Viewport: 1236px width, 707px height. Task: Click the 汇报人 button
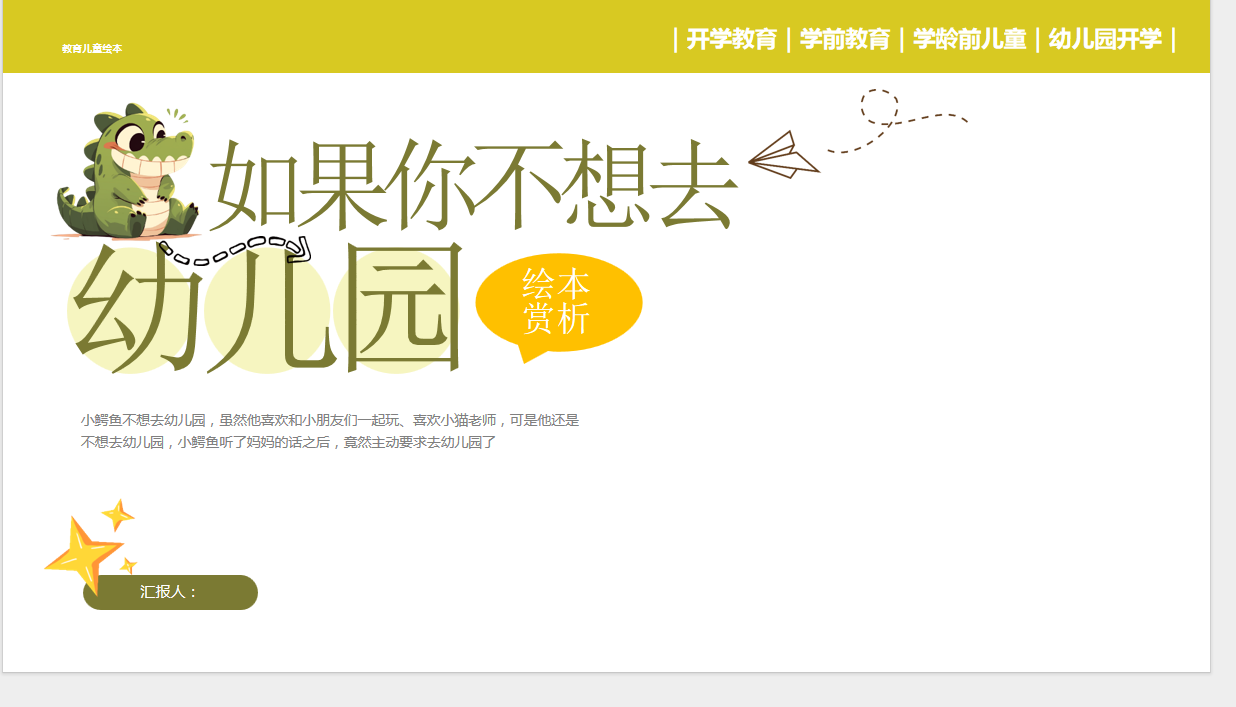tap(170, 592)
